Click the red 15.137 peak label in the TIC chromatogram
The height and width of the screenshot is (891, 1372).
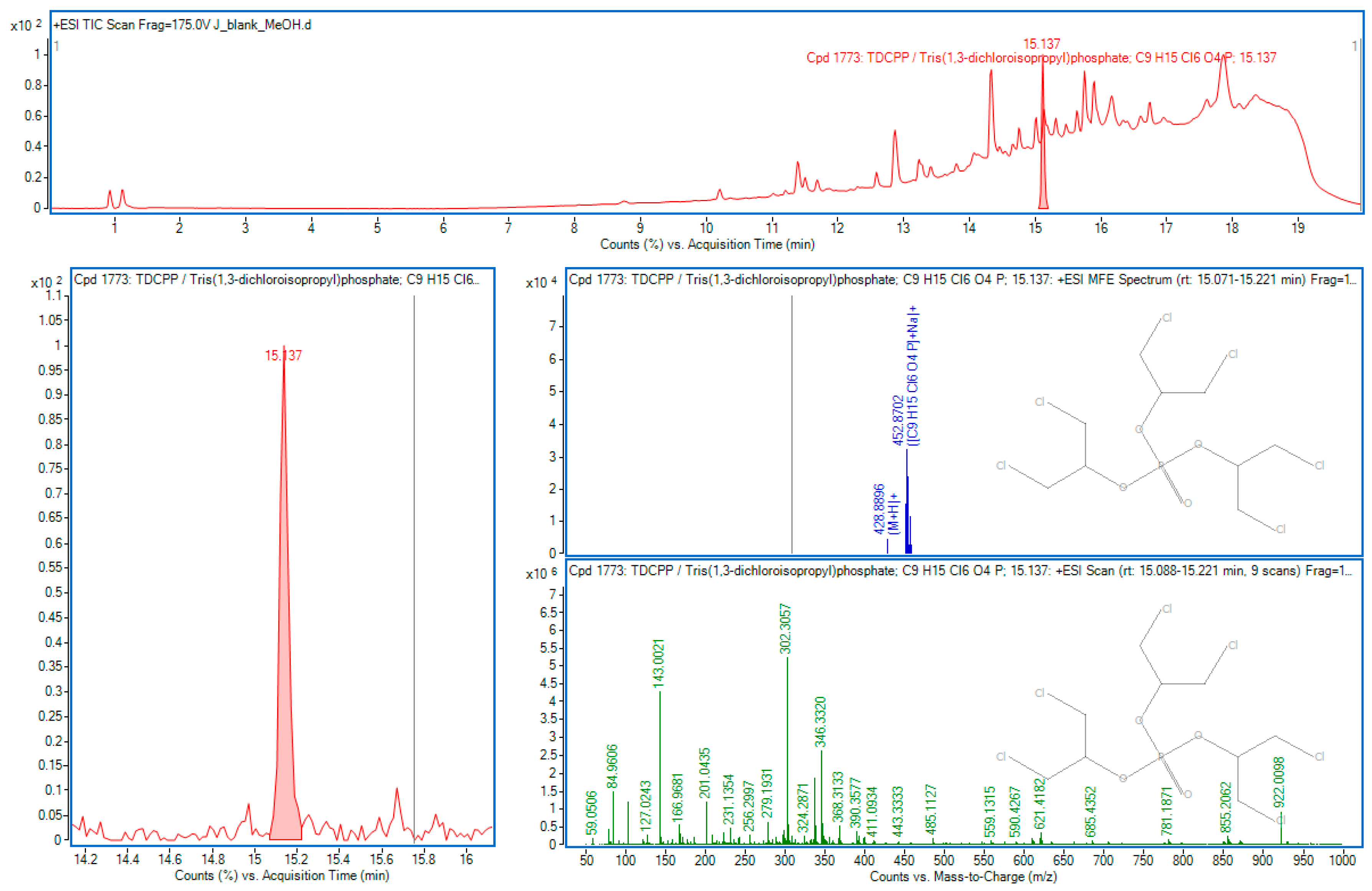(x=1041, y=44)
